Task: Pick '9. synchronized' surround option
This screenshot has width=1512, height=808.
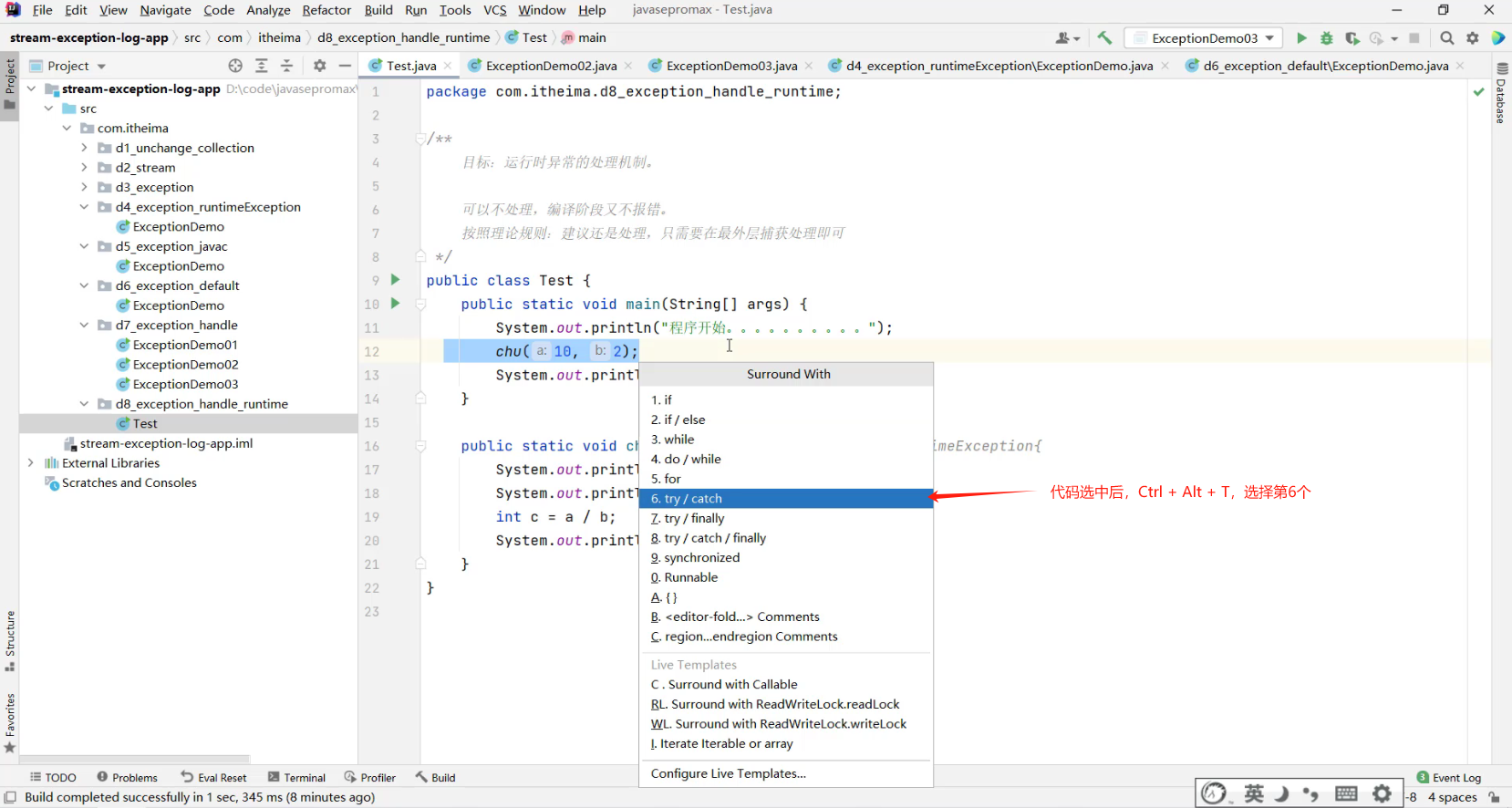Action: [786, 558]
